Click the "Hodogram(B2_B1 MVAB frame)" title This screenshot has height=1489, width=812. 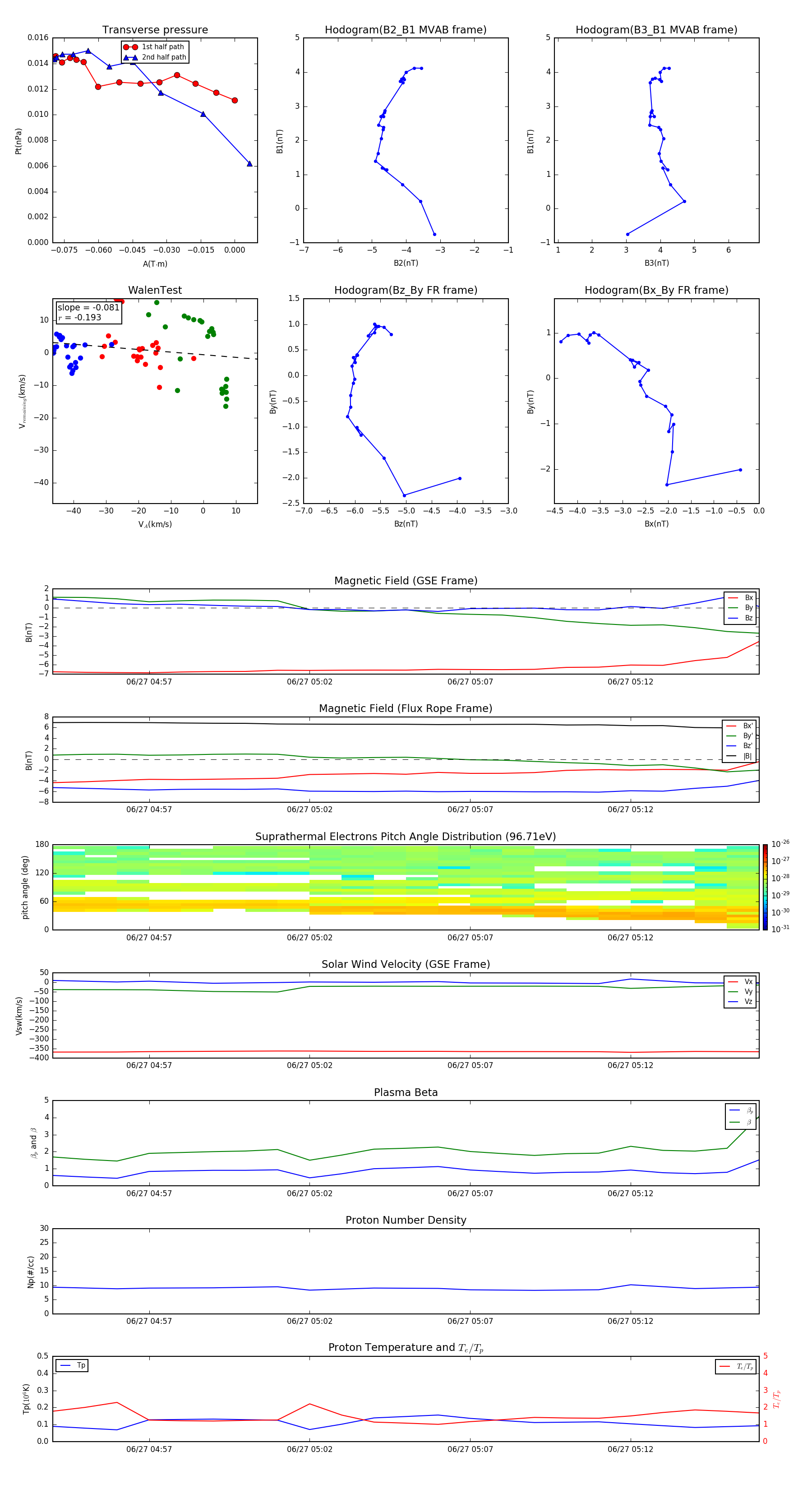point(406,30)
